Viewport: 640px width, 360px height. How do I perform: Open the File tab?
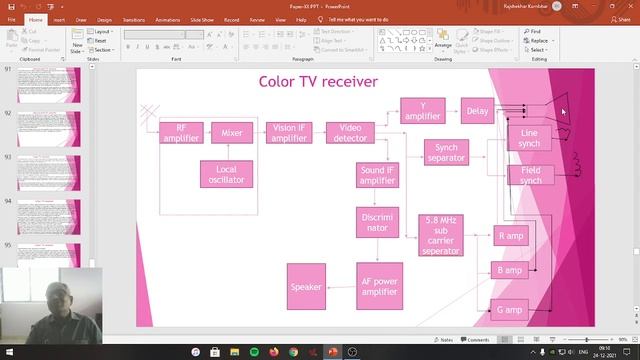click(11, 20)
